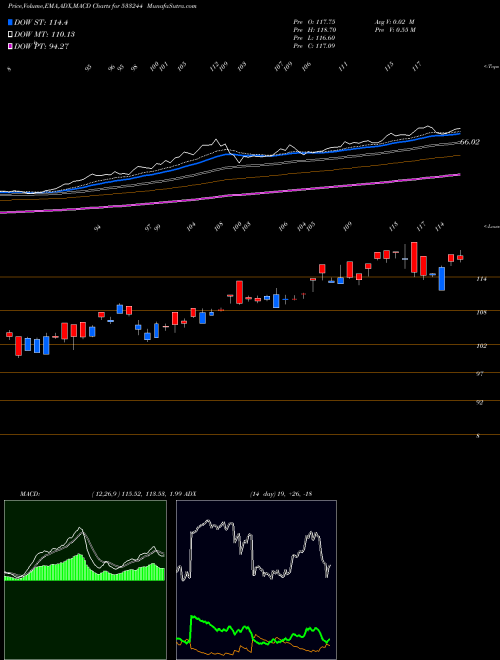Image resolution: width=500 pixels, height=660 pixels.
Task: Click the '<Lows' label at right edge
Action: [491, 226]
